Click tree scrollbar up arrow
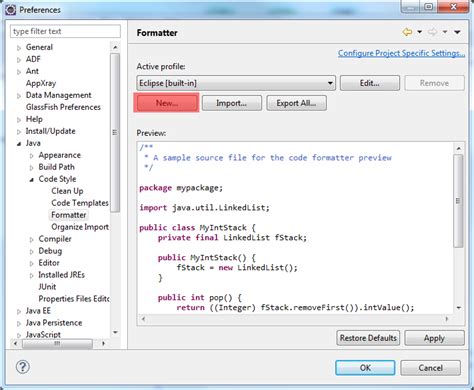This screenshot has width=474, height=390. (x=115, y=48)
